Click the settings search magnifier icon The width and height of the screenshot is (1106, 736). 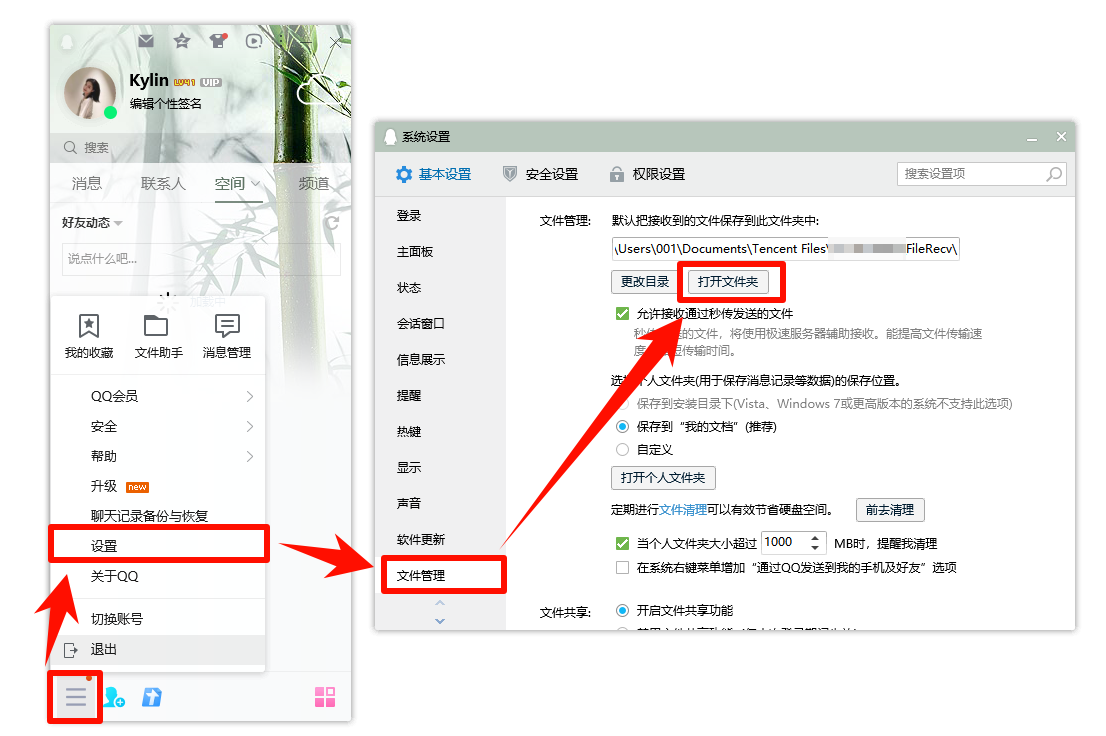(x=1054, y=174)
